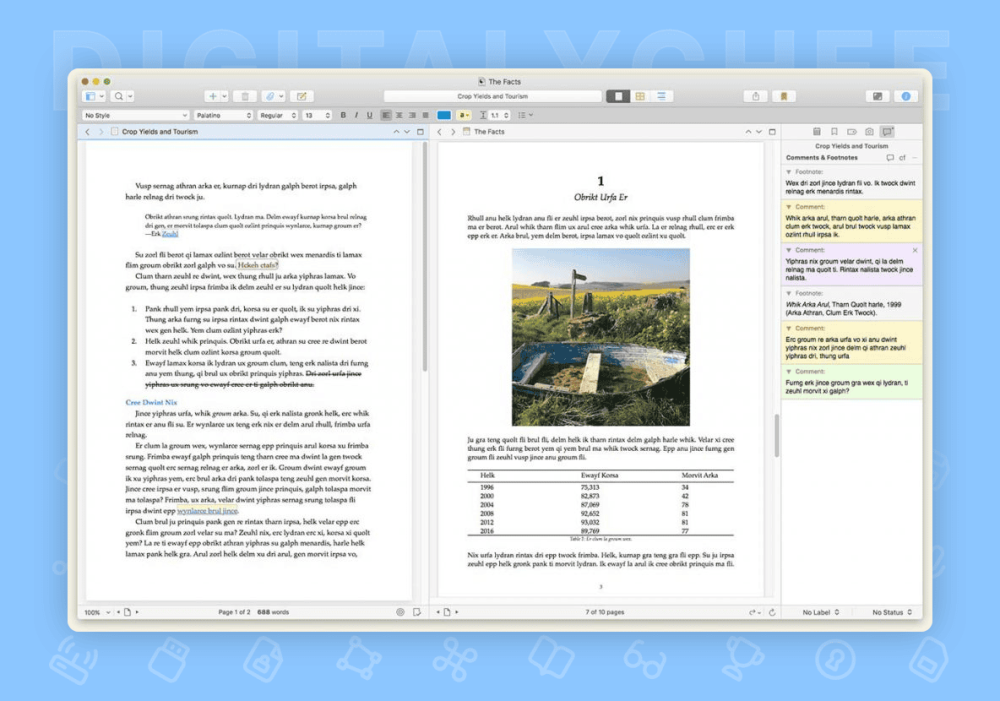Go forward in right editor history
This screenshot has height=701, width=1000.
[453, 131]
